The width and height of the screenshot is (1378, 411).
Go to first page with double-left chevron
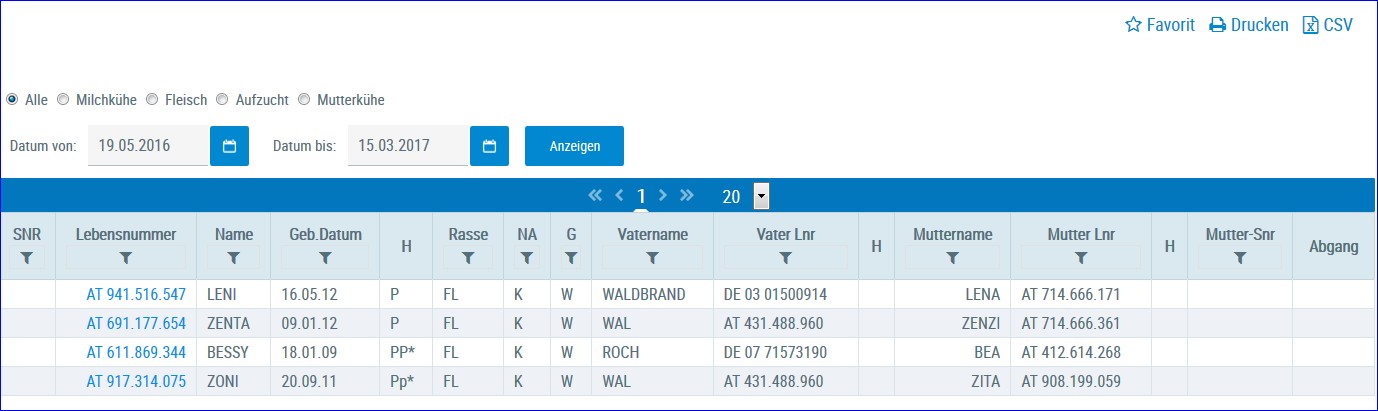click(595, 195)
